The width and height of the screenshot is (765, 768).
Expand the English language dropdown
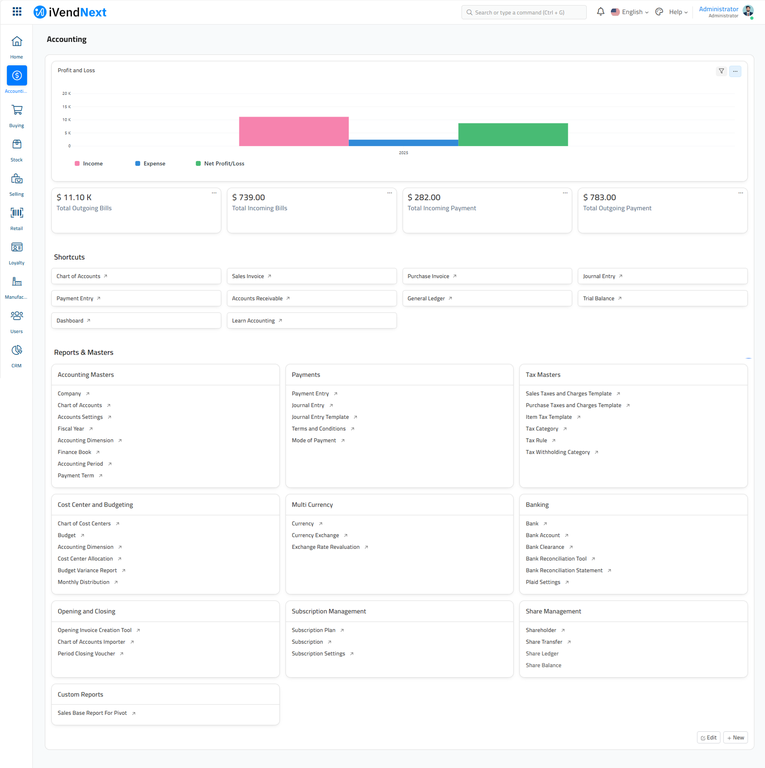click(630, 12)
